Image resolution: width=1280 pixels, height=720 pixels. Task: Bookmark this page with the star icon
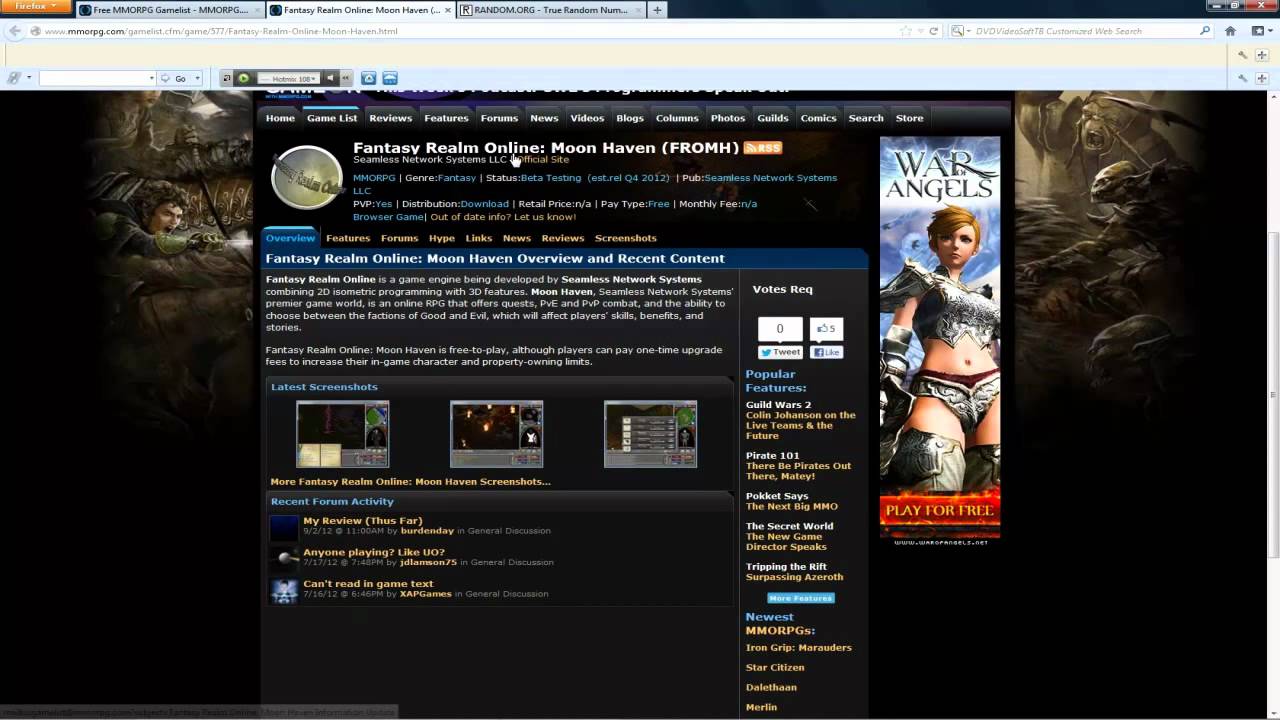[x=906, y=31]
